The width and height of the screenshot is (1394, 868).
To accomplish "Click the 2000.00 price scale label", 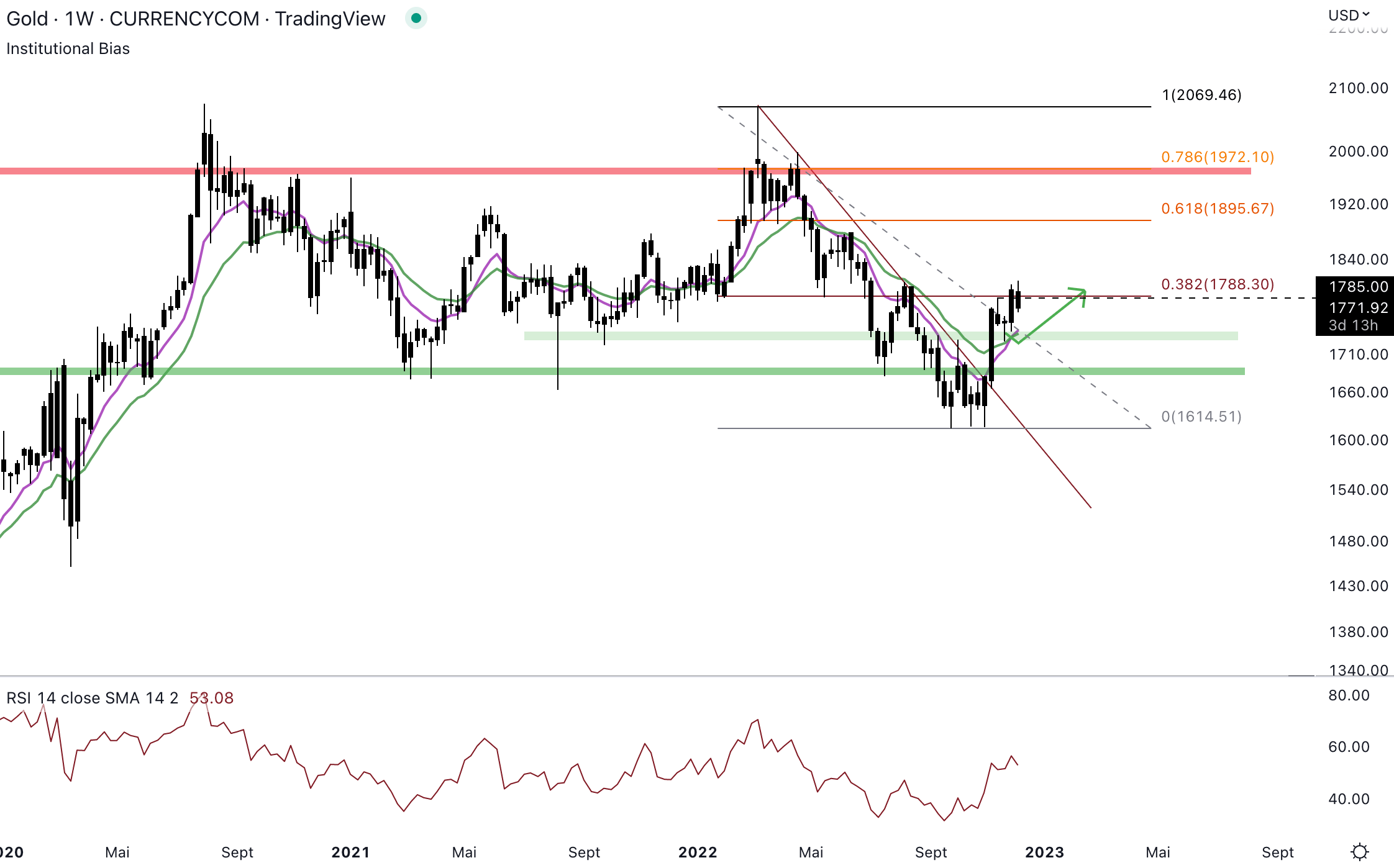I will (x=1358, y=151).
